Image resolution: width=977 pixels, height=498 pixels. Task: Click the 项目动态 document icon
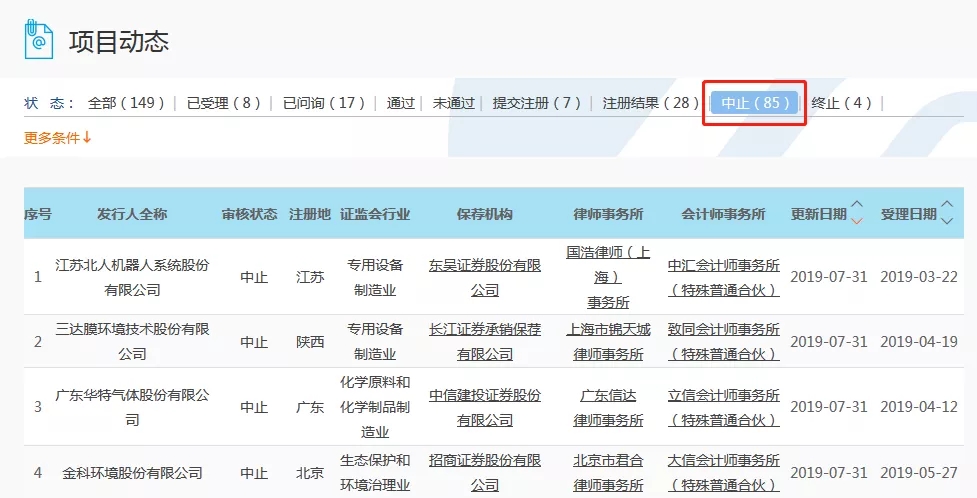pyautogui.click(x=39, y=39)
